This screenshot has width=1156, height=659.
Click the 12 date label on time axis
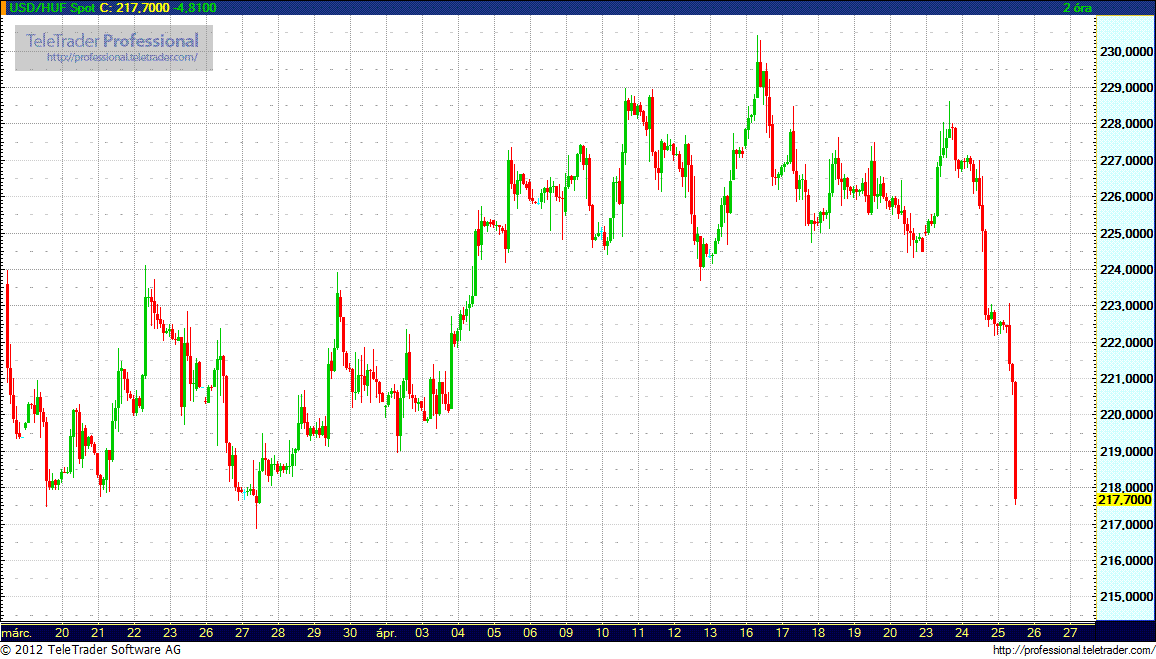point(675,632)
